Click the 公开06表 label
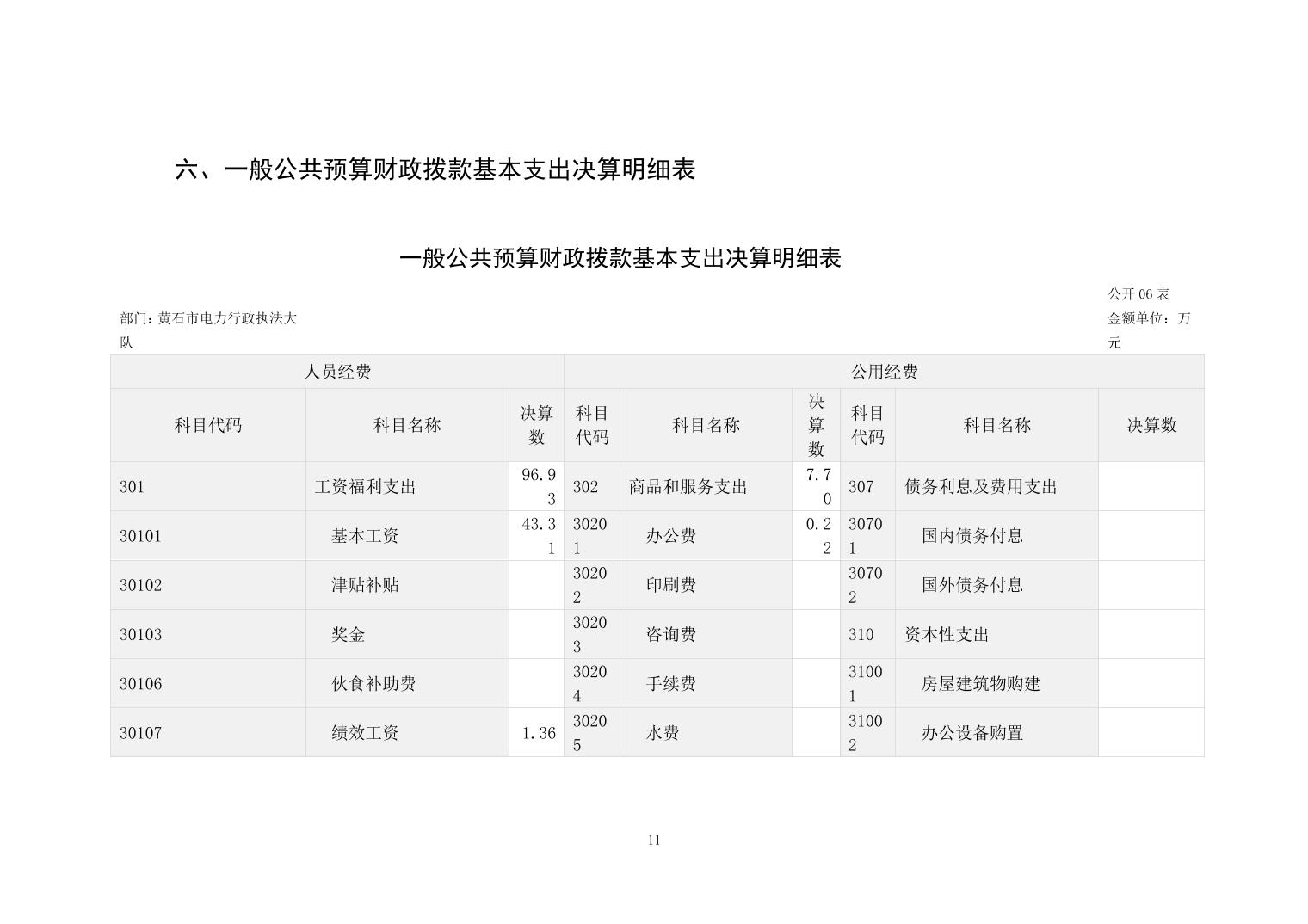The width and height of the screenshot is (1308, 924). [1138, 294]
